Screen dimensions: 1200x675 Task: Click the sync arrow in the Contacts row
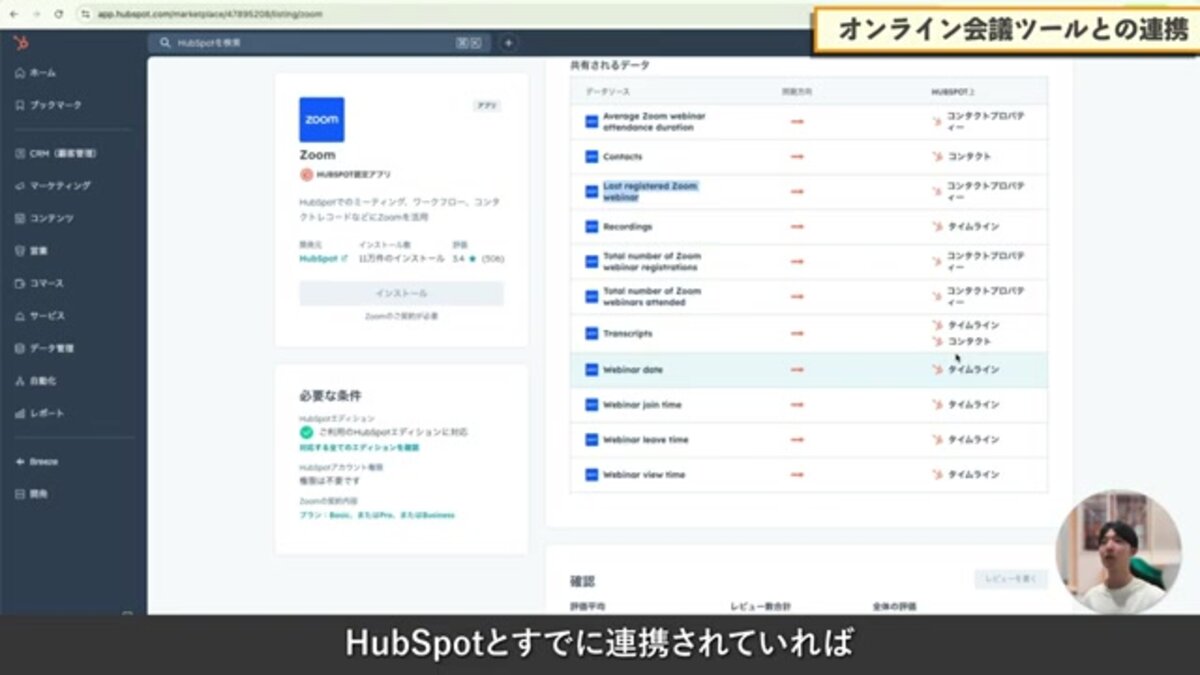797,157
